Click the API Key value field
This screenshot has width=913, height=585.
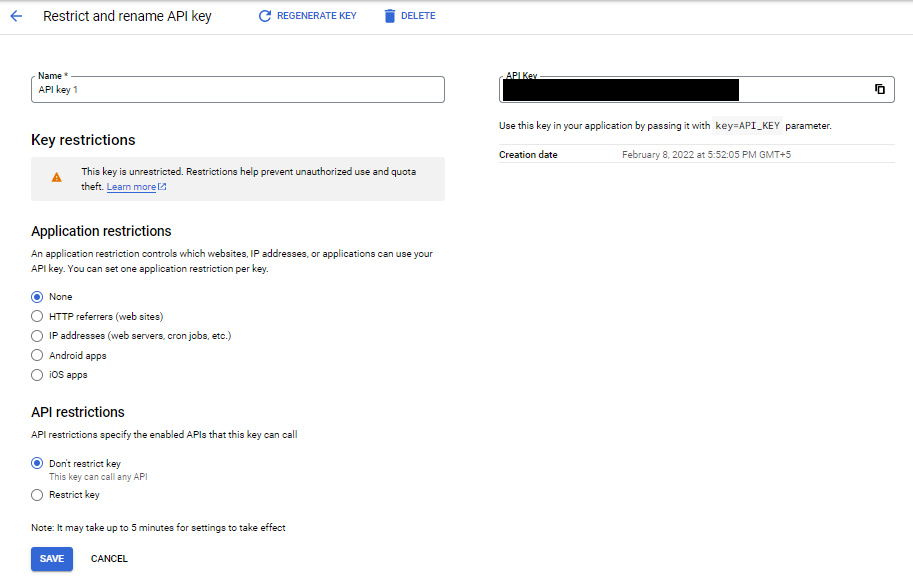click(697, 90)
